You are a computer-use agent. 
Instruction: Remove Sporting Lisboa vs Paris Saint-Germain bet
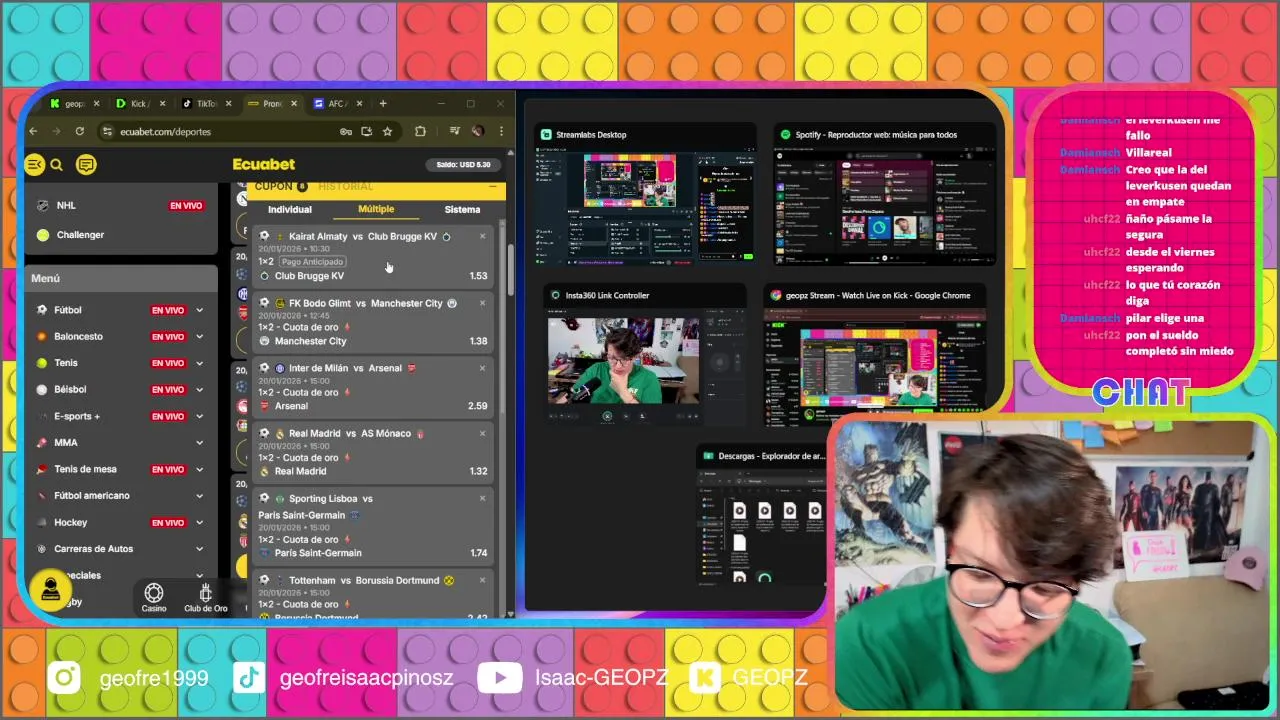482,498
